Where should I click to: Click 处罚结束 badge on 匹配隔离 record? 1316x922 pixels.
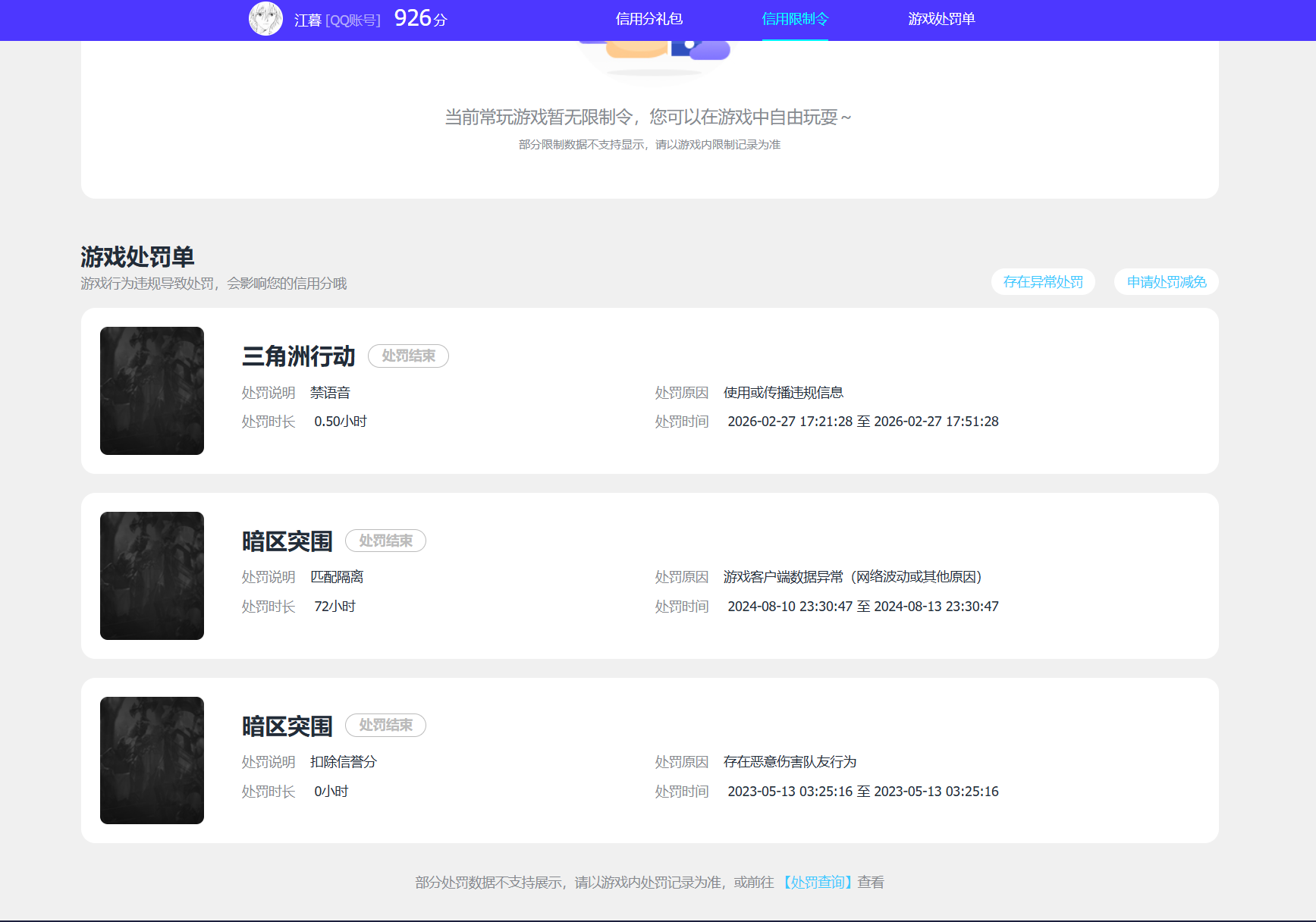click(x=385, y=541)
